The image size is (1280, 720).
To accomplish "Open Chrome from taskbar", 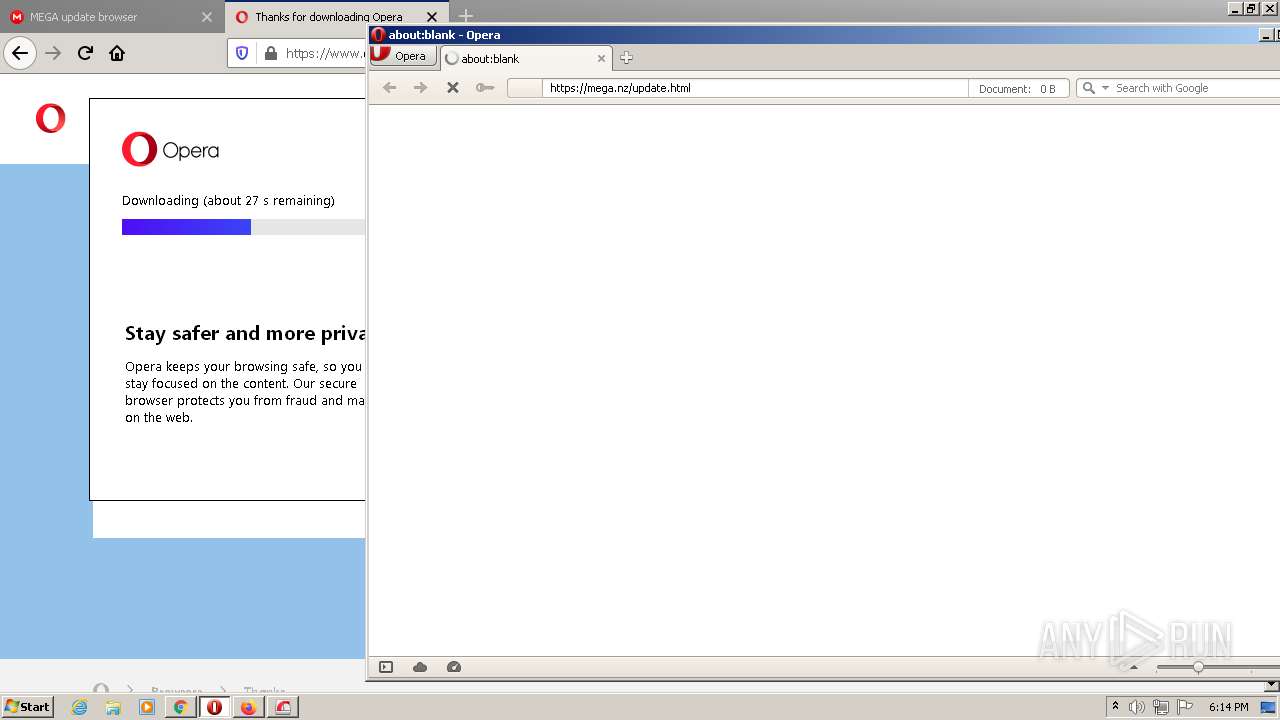I will tap(180, 707).
